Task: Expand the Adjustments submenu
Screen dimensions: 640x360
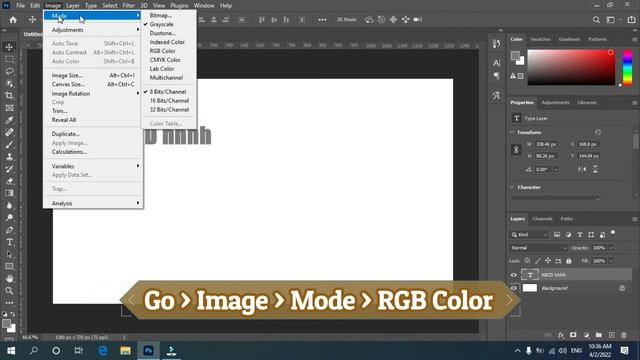Action: [x=93, y=30]
